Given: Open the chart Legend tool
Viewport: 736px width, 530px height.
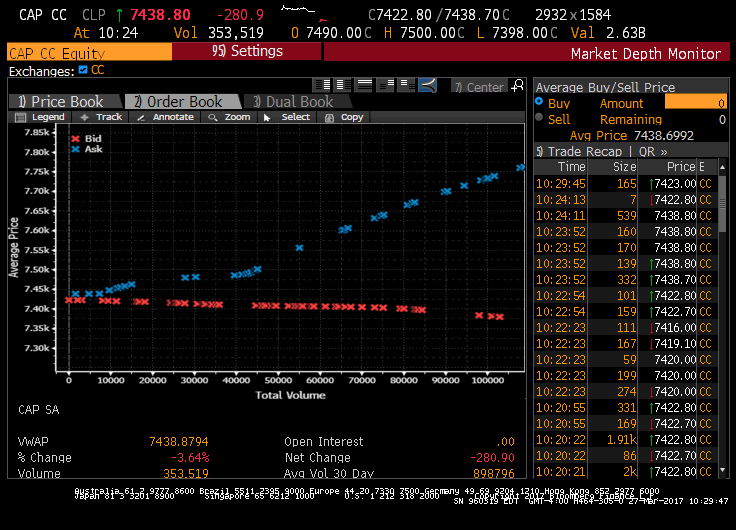Looking at the screenshot, I should coord(40,117).
